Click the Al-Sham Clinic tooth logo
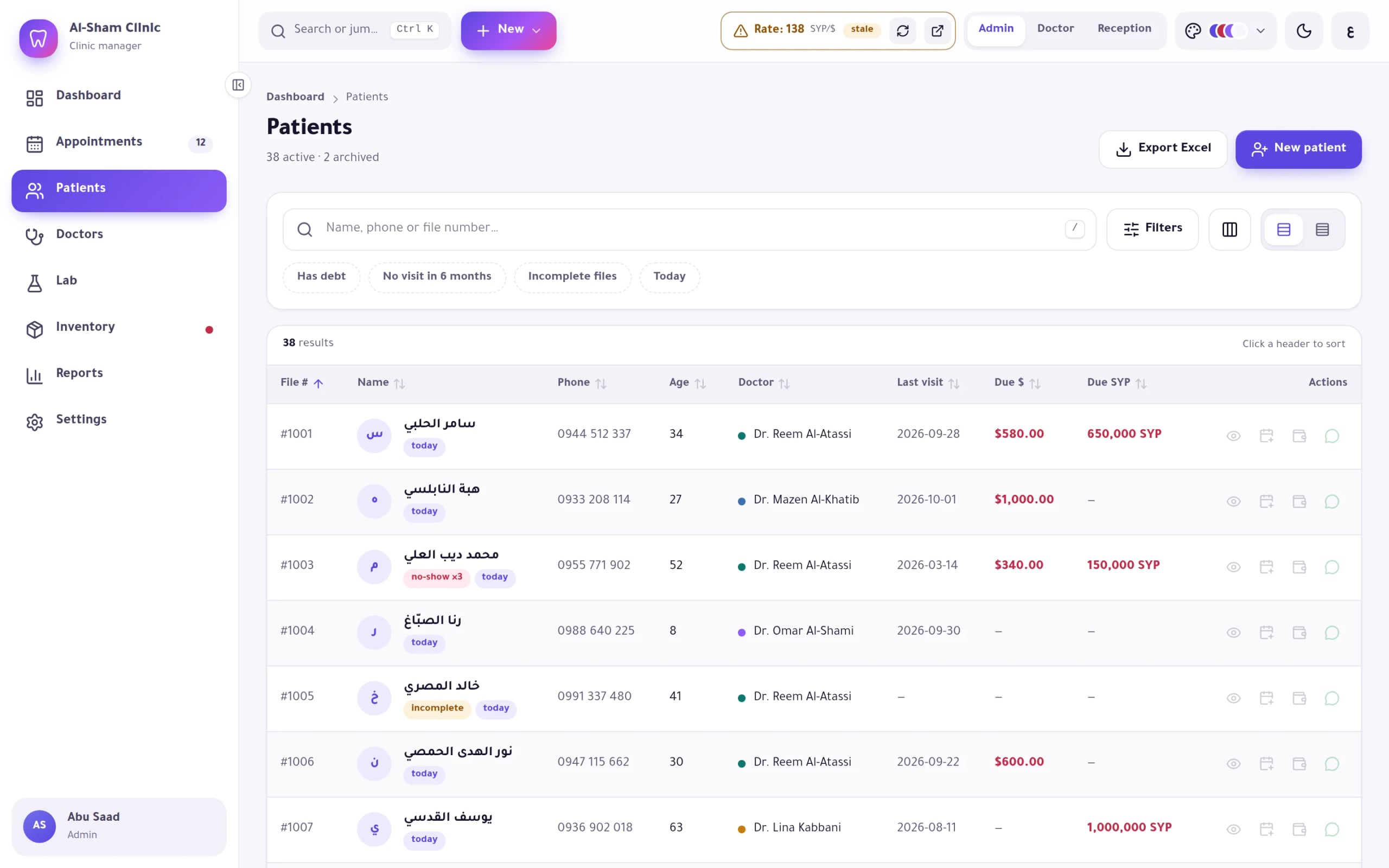The image size is (1389, 868). tap(39, 39)
